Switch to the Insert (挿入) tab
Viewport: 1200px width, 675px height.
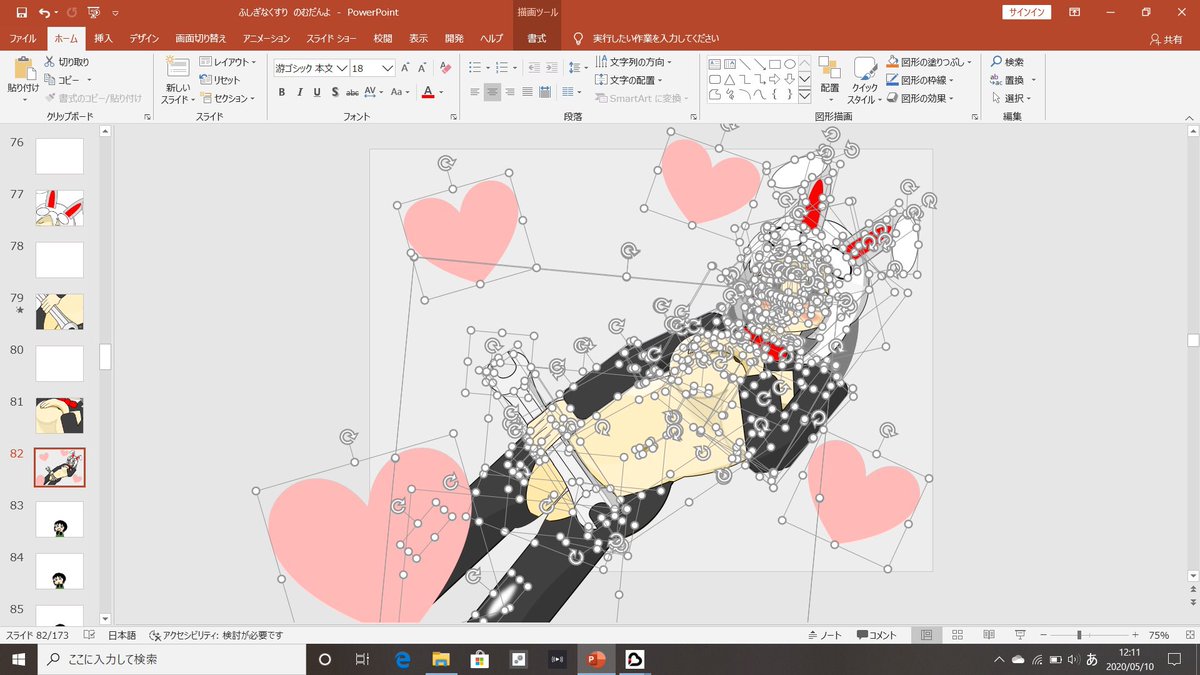pyautogui.click(x=103, y=38)
